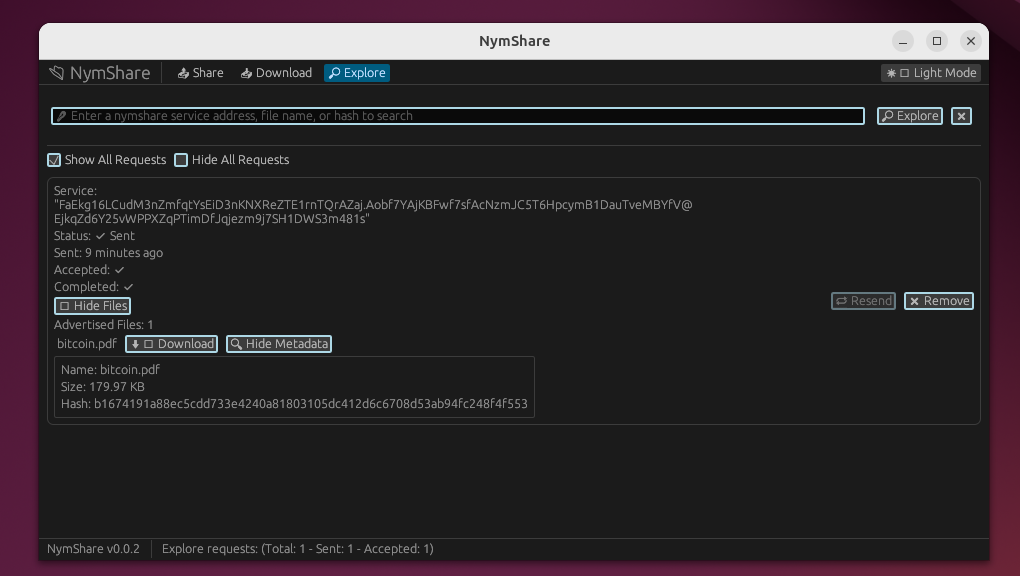Click the bitcoin.pdf hash value

[x=310, y=404]
